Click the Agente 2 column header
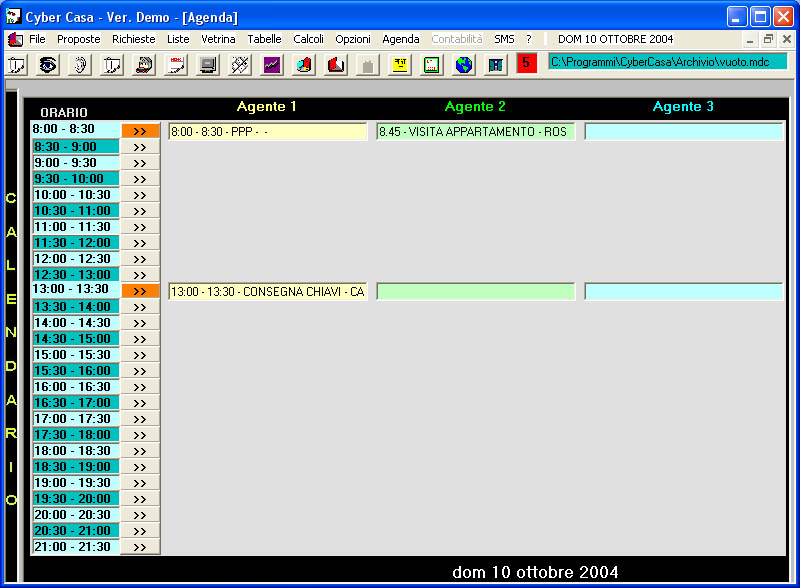 pos(475,106)
